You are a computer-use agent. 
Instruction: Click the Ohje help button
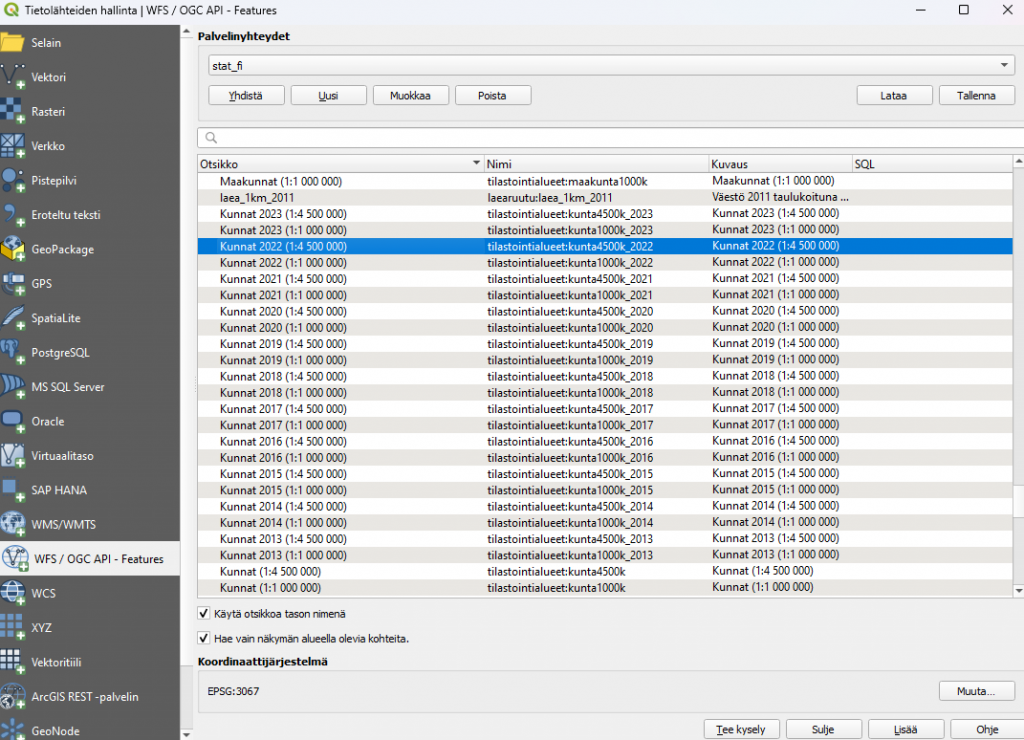point(987,729)
